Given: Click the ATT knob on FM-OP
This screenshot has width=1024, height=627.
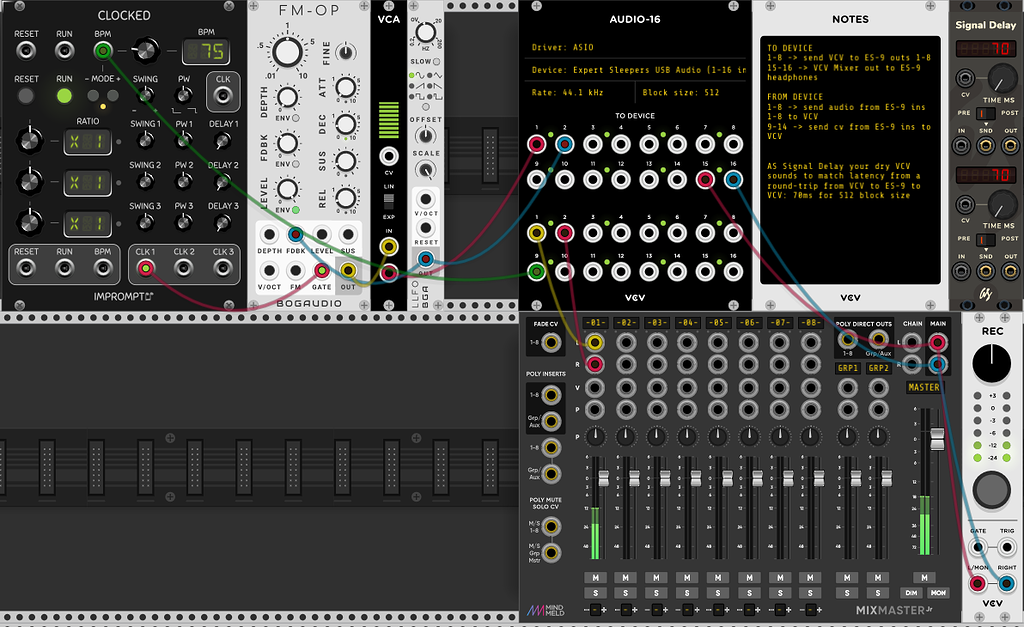Looking at the screenshot, I should 345,88.
